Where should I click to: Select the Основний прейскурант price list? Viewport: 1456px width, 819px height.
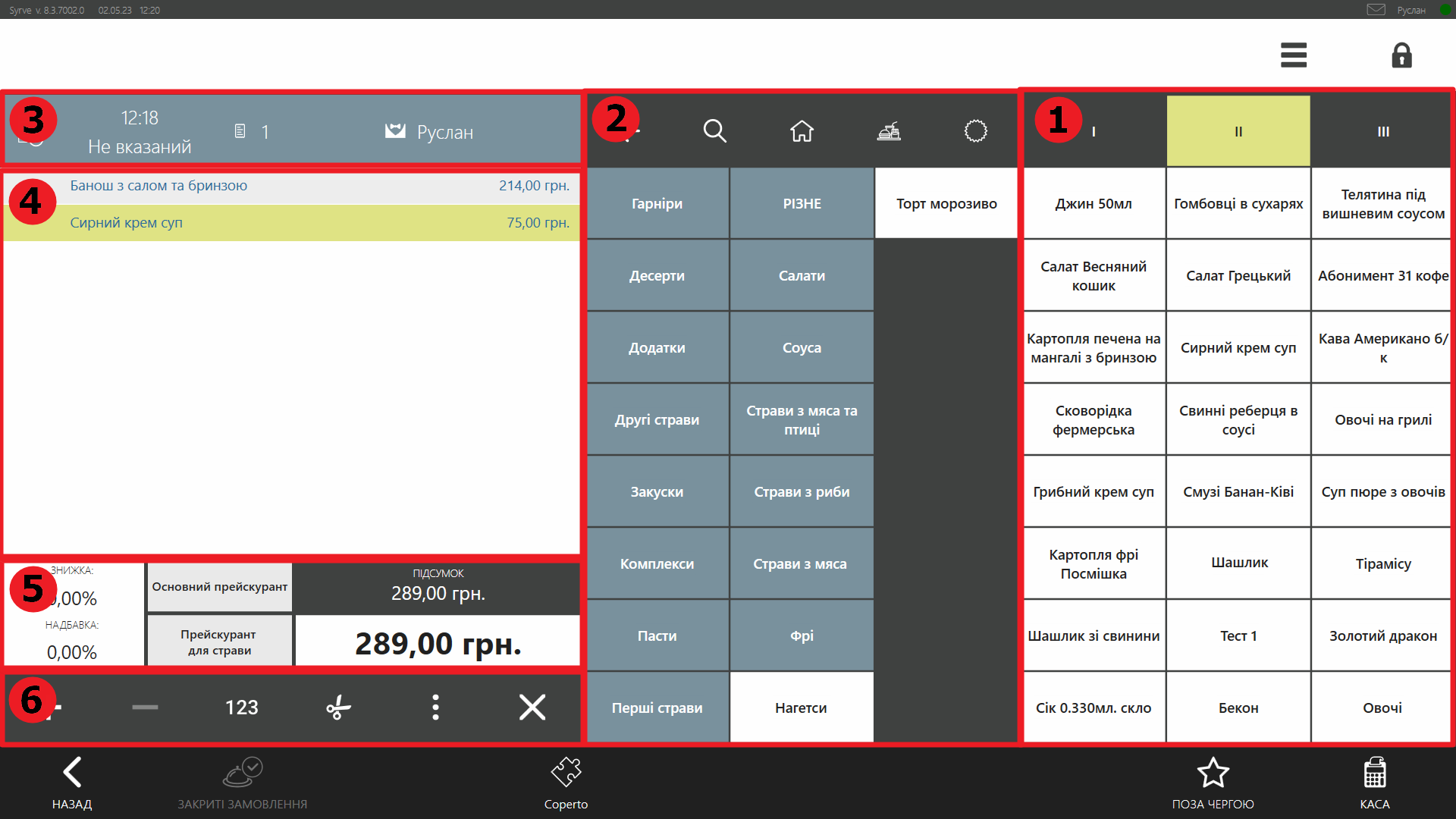pos(220,587)
